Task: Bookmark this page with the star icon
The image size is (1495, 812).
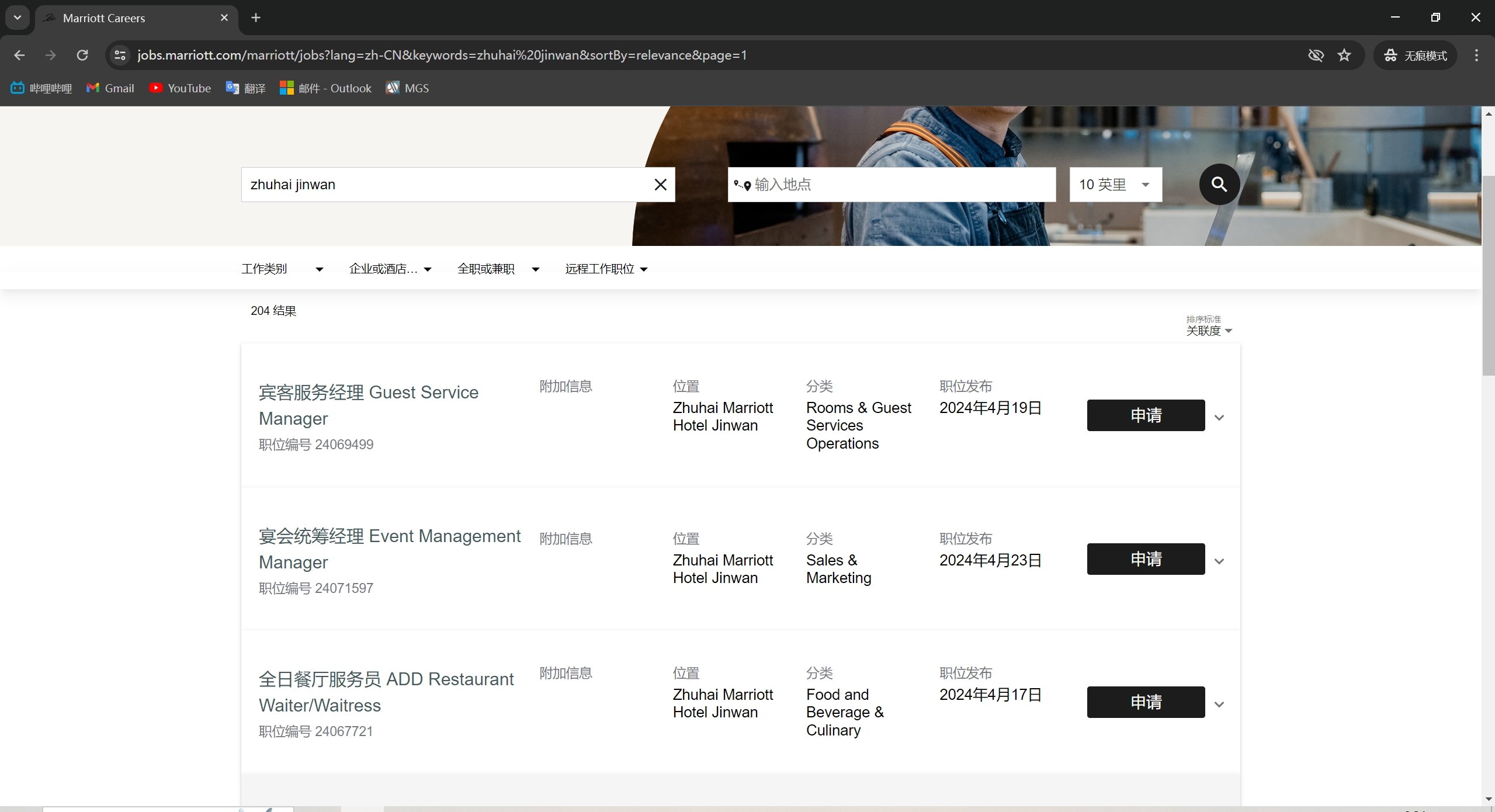Action: [x=1344, y=55]
